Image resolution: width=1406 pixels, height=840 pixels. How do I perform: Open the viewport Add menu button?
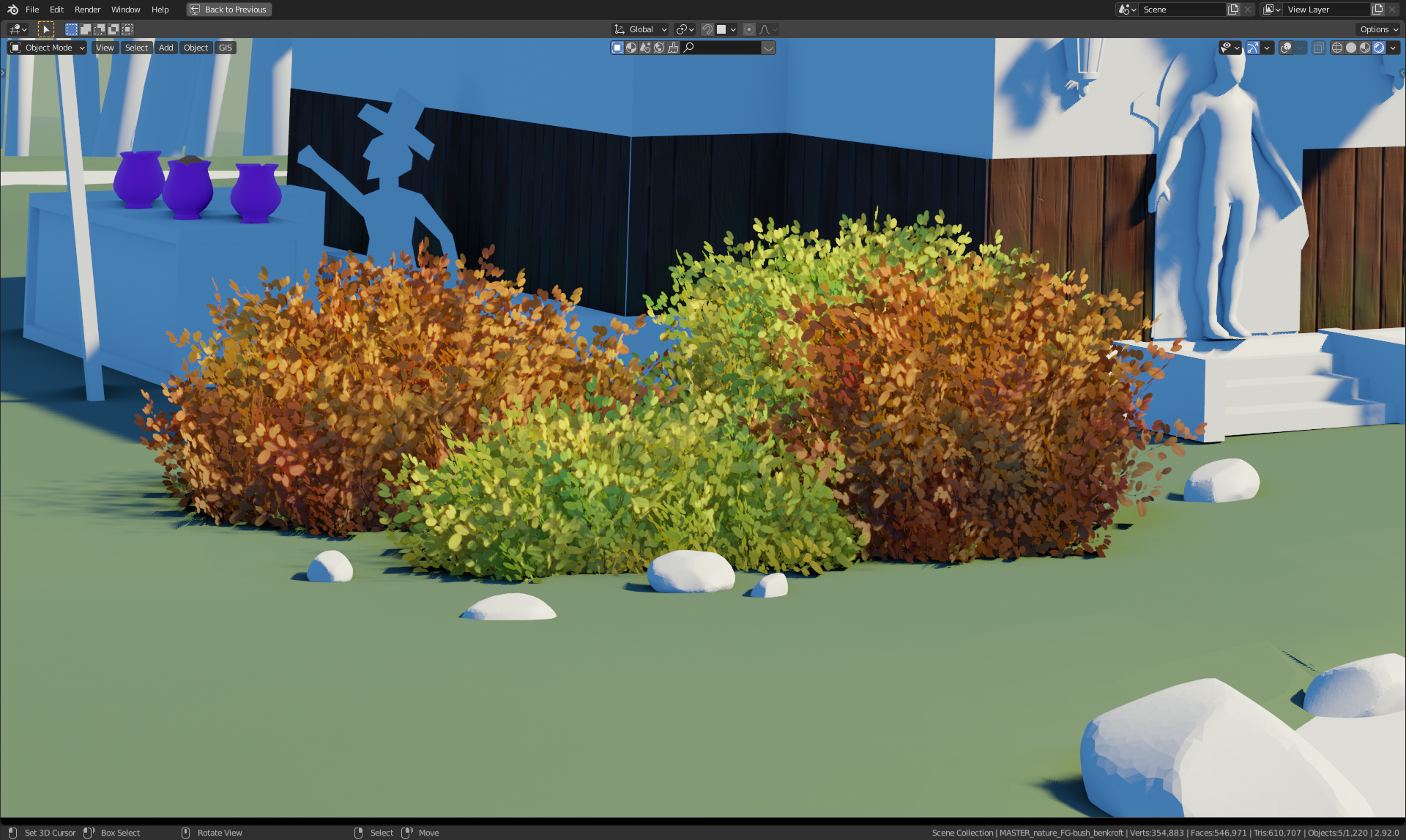[166, 48]
